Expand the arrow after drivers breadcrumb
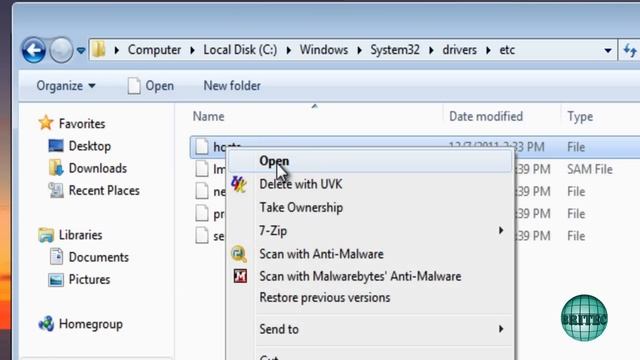 click(x=488, y=50)
